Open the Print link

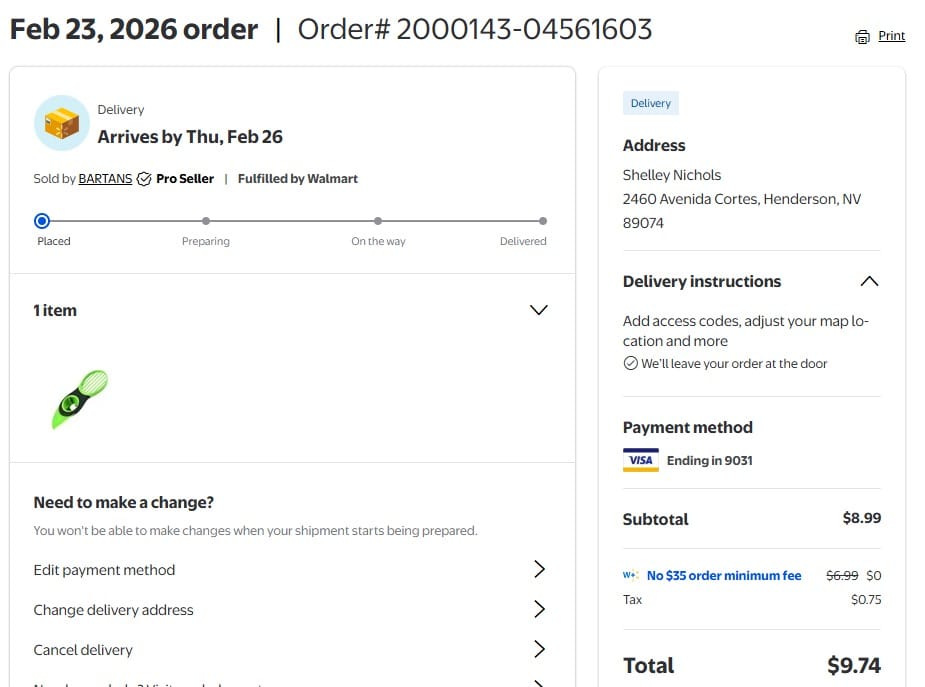[891, 36]
